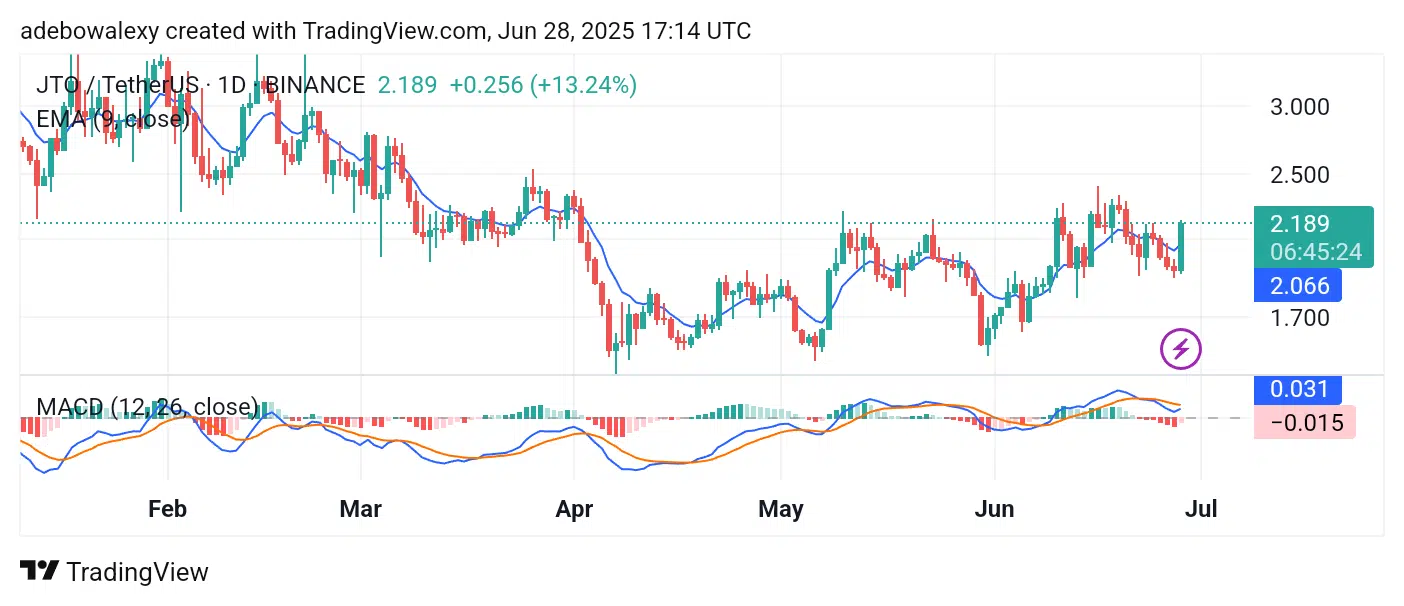Select the MACD (12, 26, close) legend
This screenshot has height=606, width=1404.
147,407
